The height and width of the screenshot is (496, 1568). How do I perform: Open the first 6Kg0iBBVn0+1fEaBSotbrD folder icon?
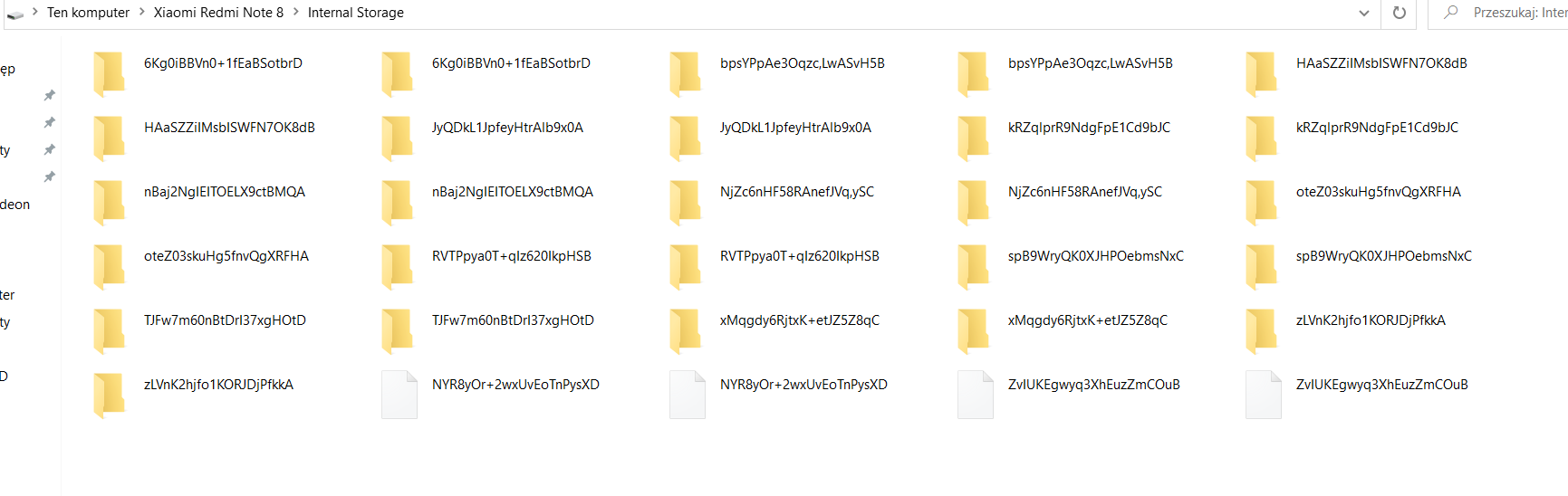tap(110, 74)
